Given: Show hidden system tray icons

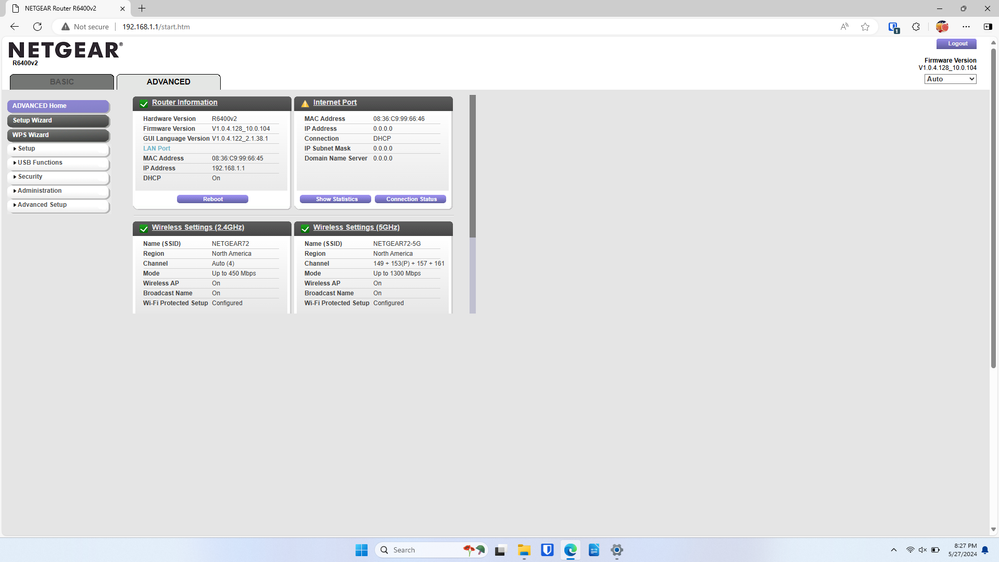Looking at the screenshot, I should click(893, 550).
